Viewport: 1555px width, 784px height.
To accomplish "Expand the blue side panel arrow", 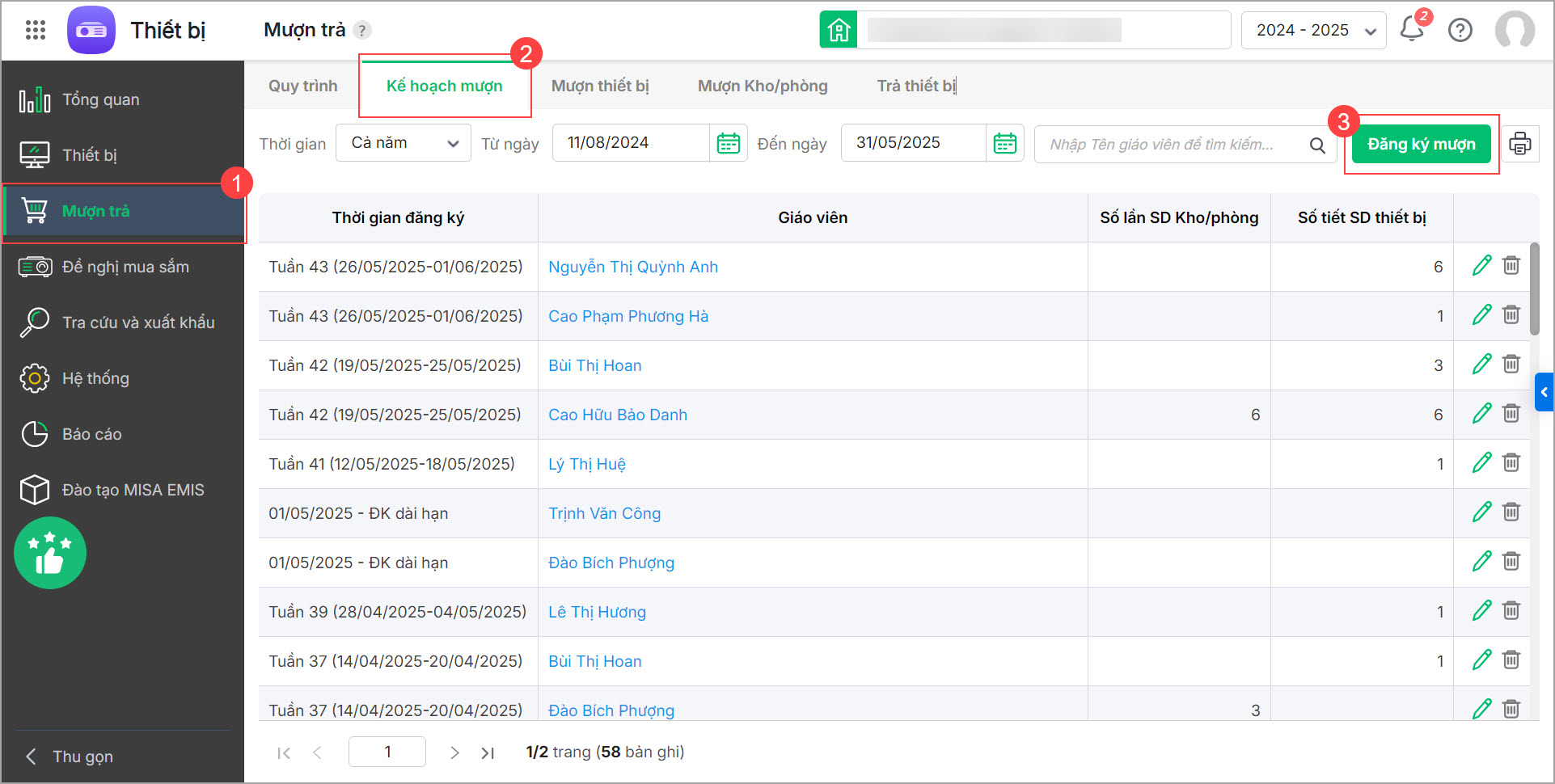I will coord(1544,392).
